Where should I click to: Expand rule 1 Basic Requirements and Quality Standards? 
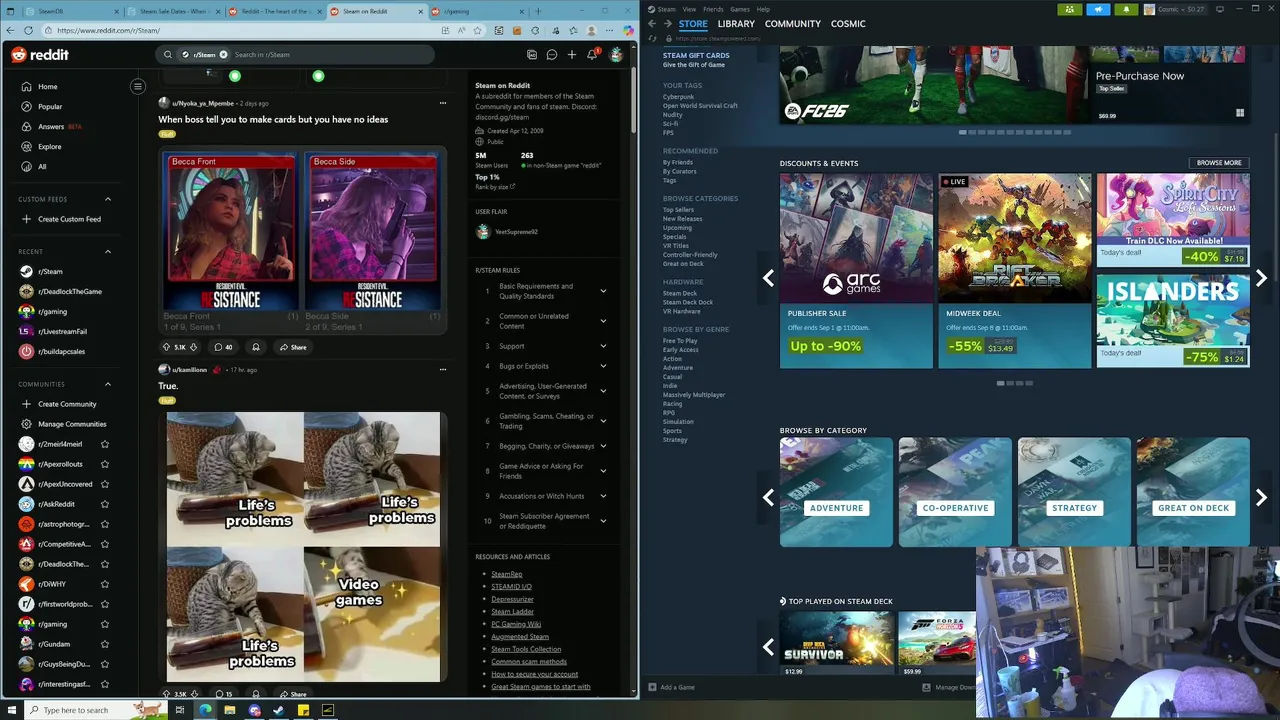(603, 291)
